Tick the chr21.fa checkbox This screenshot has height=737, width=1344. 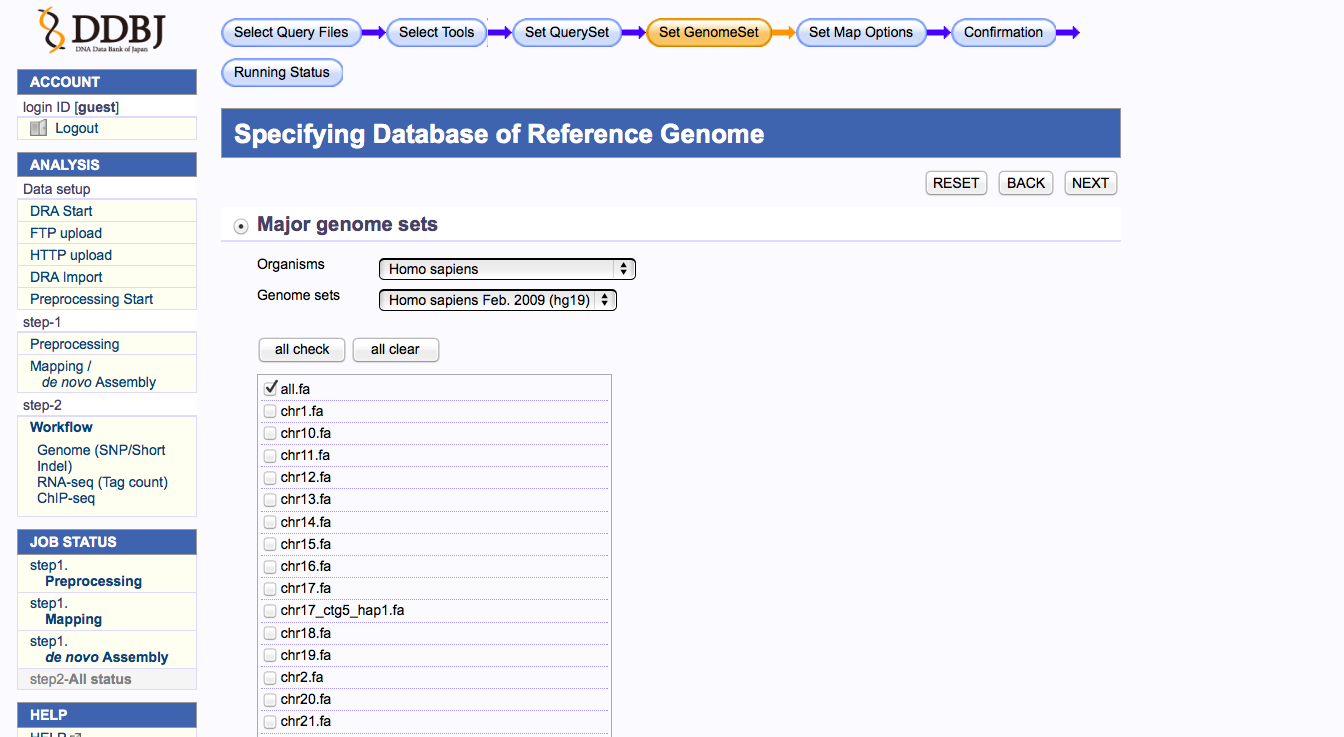pyautogui.click(x=270, y=722)
